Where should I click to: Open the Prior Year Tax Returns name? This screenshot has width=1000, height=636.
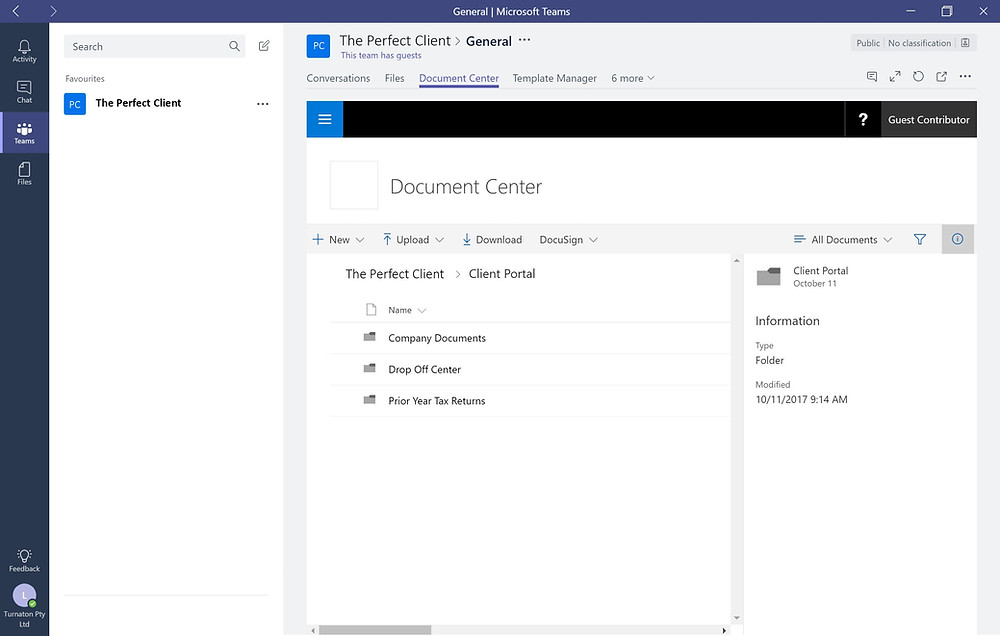(436, 401)
